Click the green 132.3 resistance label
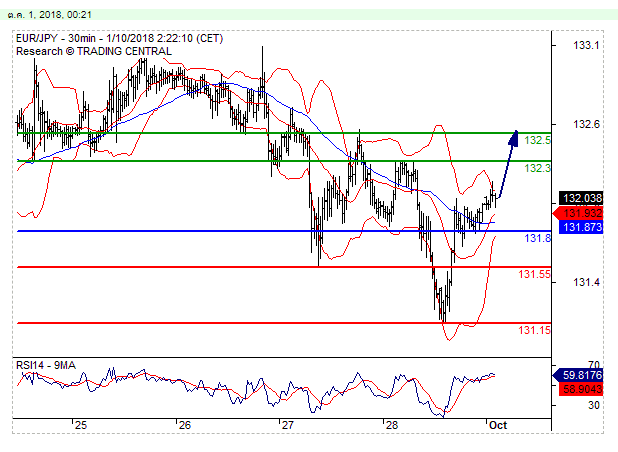 pyautogui.click(x=537, y=168)
